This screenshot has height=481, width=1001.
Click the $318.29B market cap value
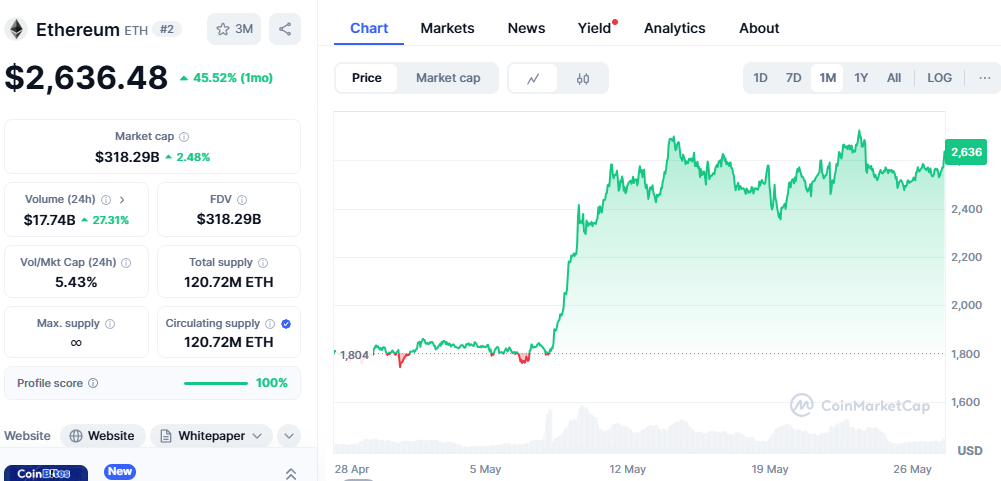point(127,157)
